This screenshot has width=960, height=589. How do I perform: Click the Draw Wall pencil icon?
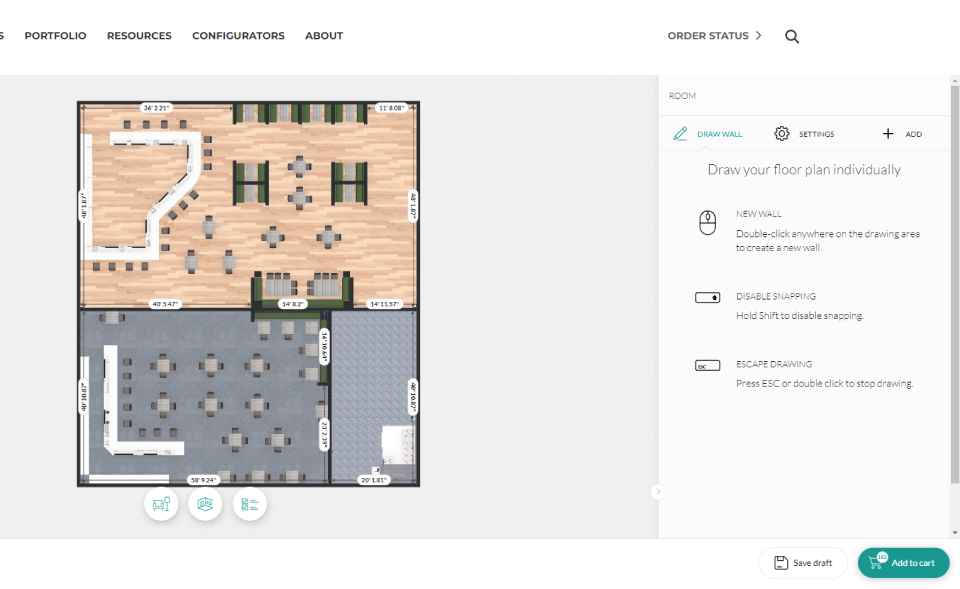(x=681, y=134)
